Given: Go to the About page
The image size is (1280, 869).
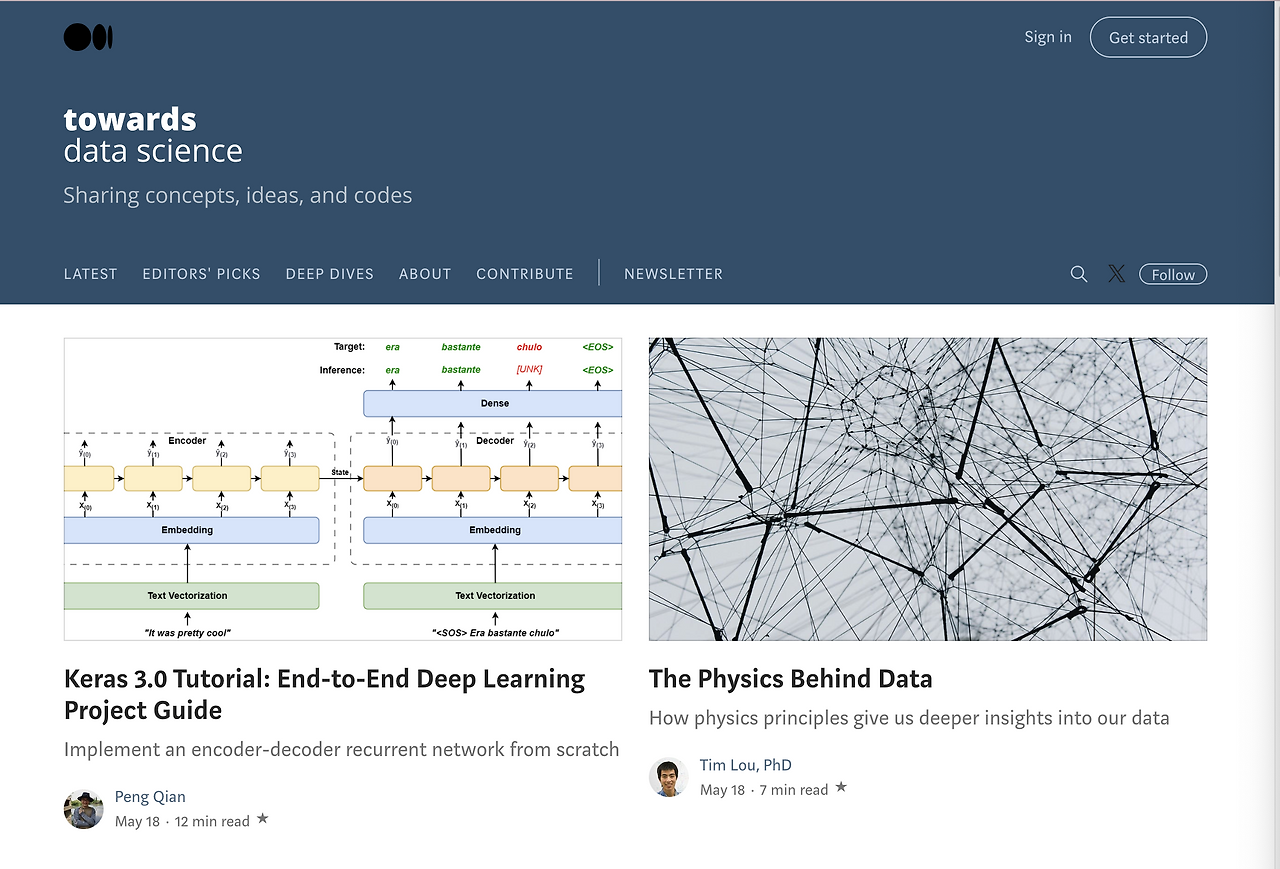Looking at the screenshot, I should tap(425, 274).
